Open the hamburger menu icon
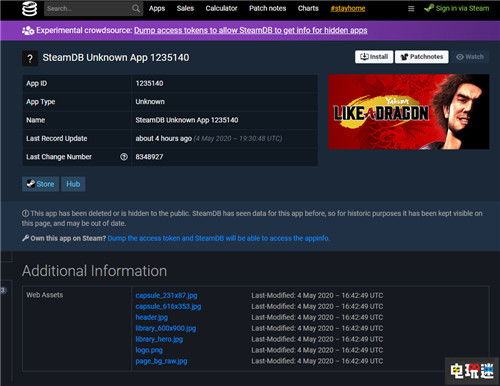Screen dimensions: 500x386 pos(411,9)
